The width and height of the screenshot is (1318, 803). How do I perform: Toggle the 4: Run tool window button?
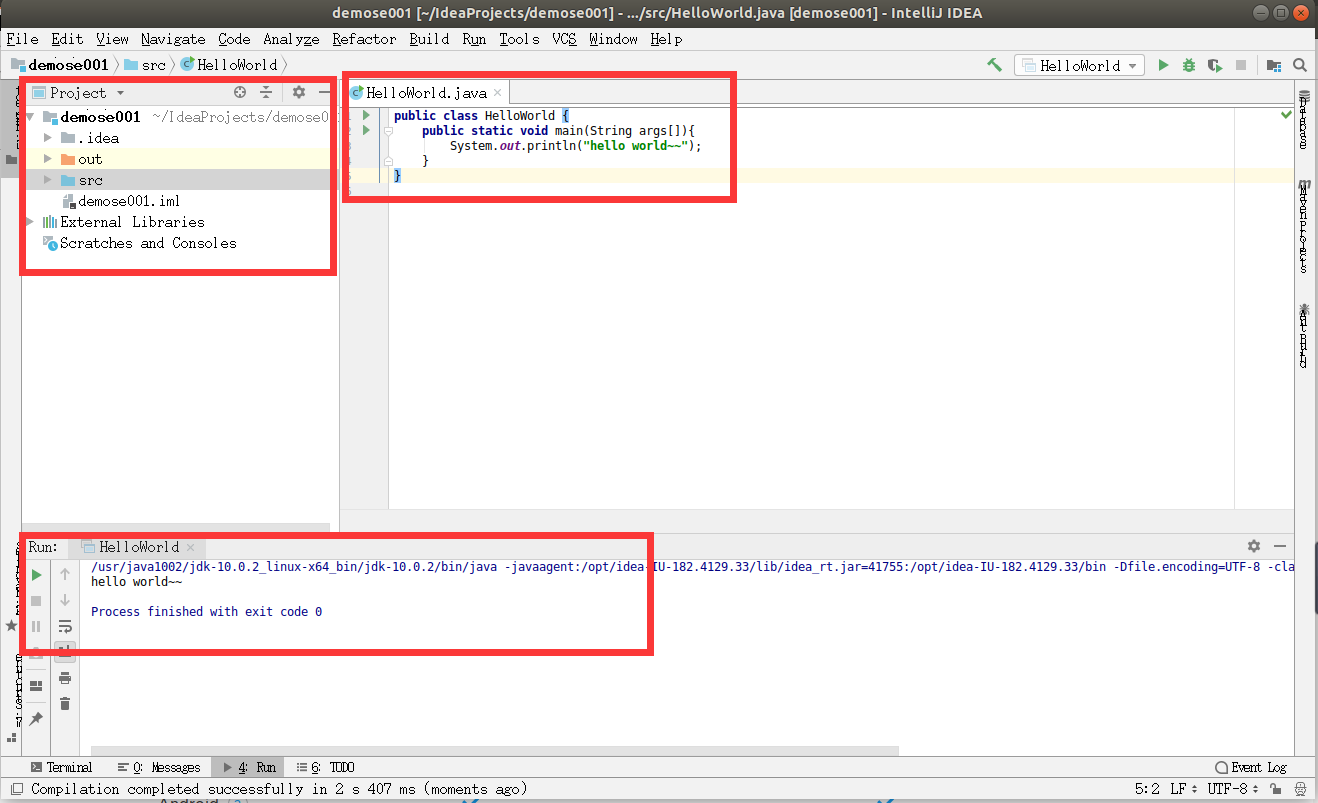(248, 767)
